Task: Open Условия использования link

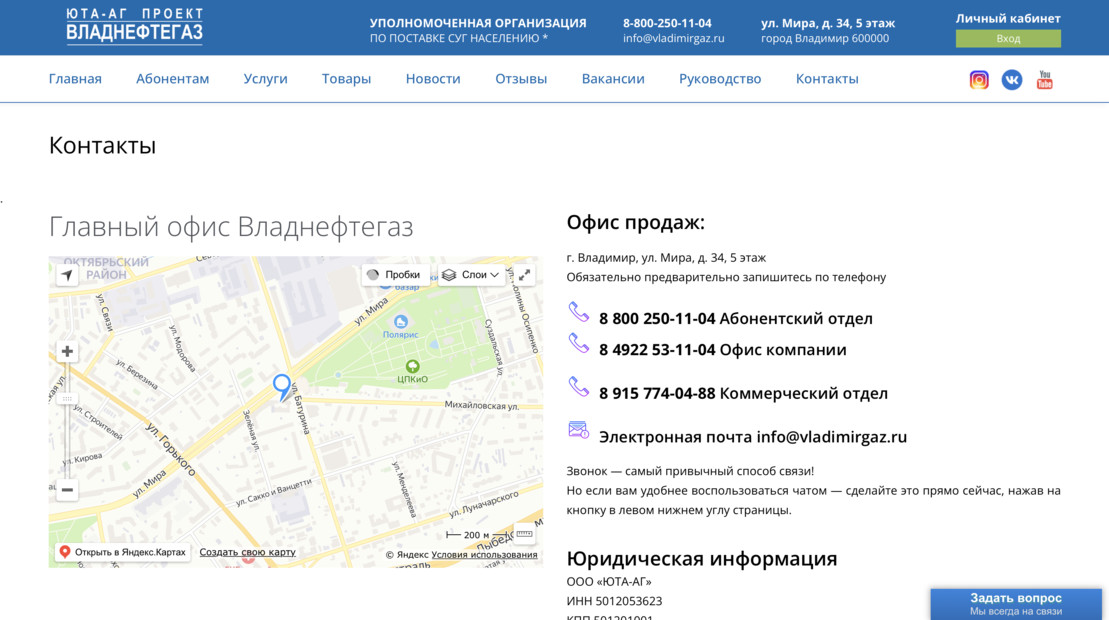Action: click(484, 555)
